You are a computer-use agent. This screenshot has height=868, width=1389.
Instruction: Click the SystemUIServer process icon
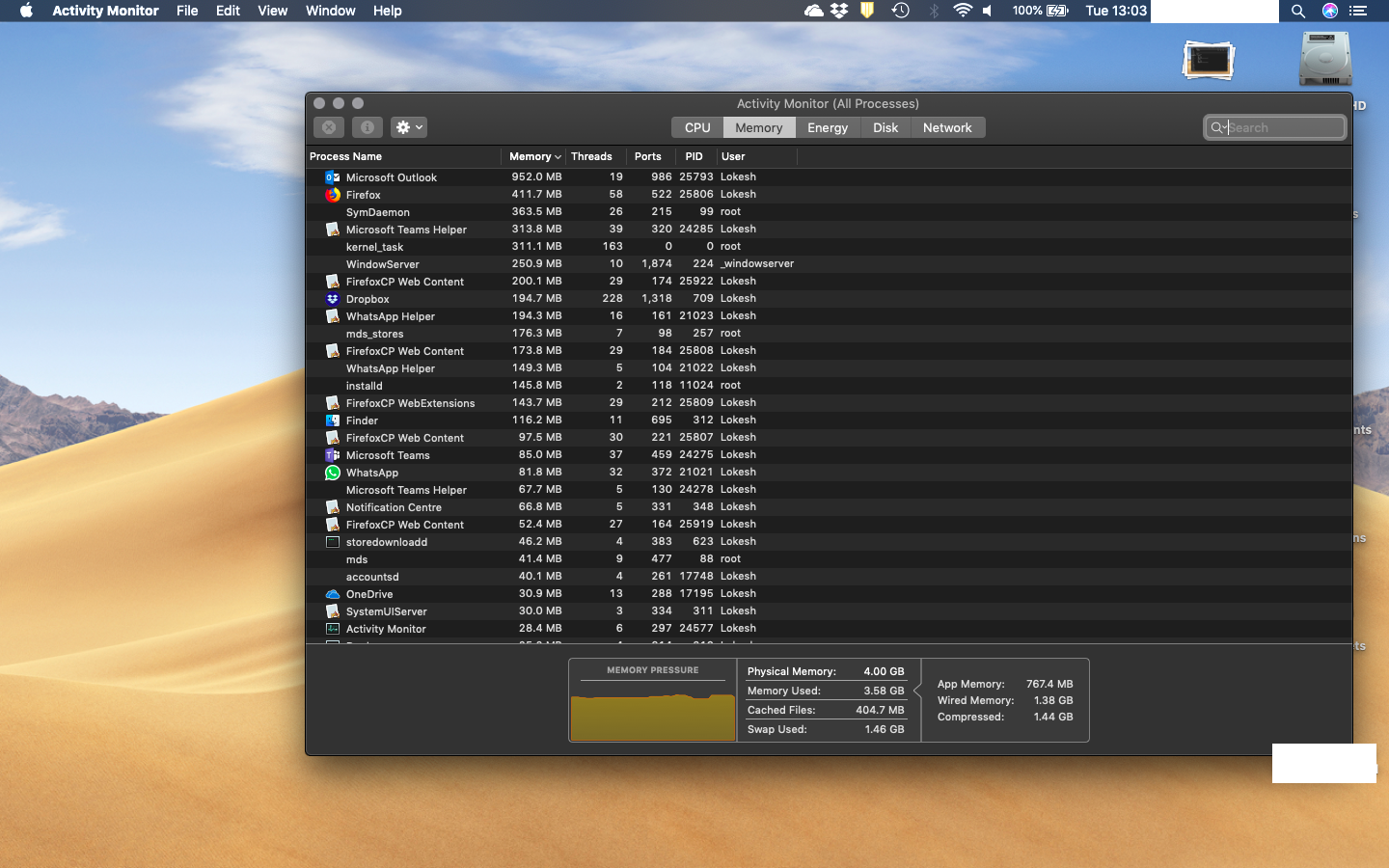click(333, 611)
